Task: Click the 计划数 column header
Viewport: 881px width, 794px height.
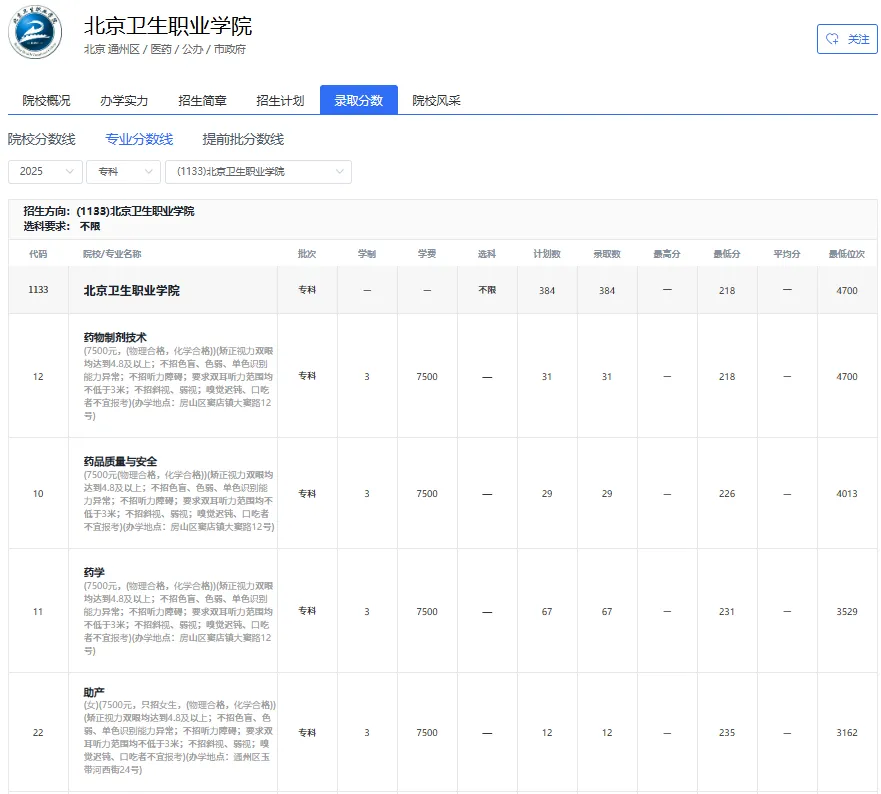Action: click(x=547, y=254)
